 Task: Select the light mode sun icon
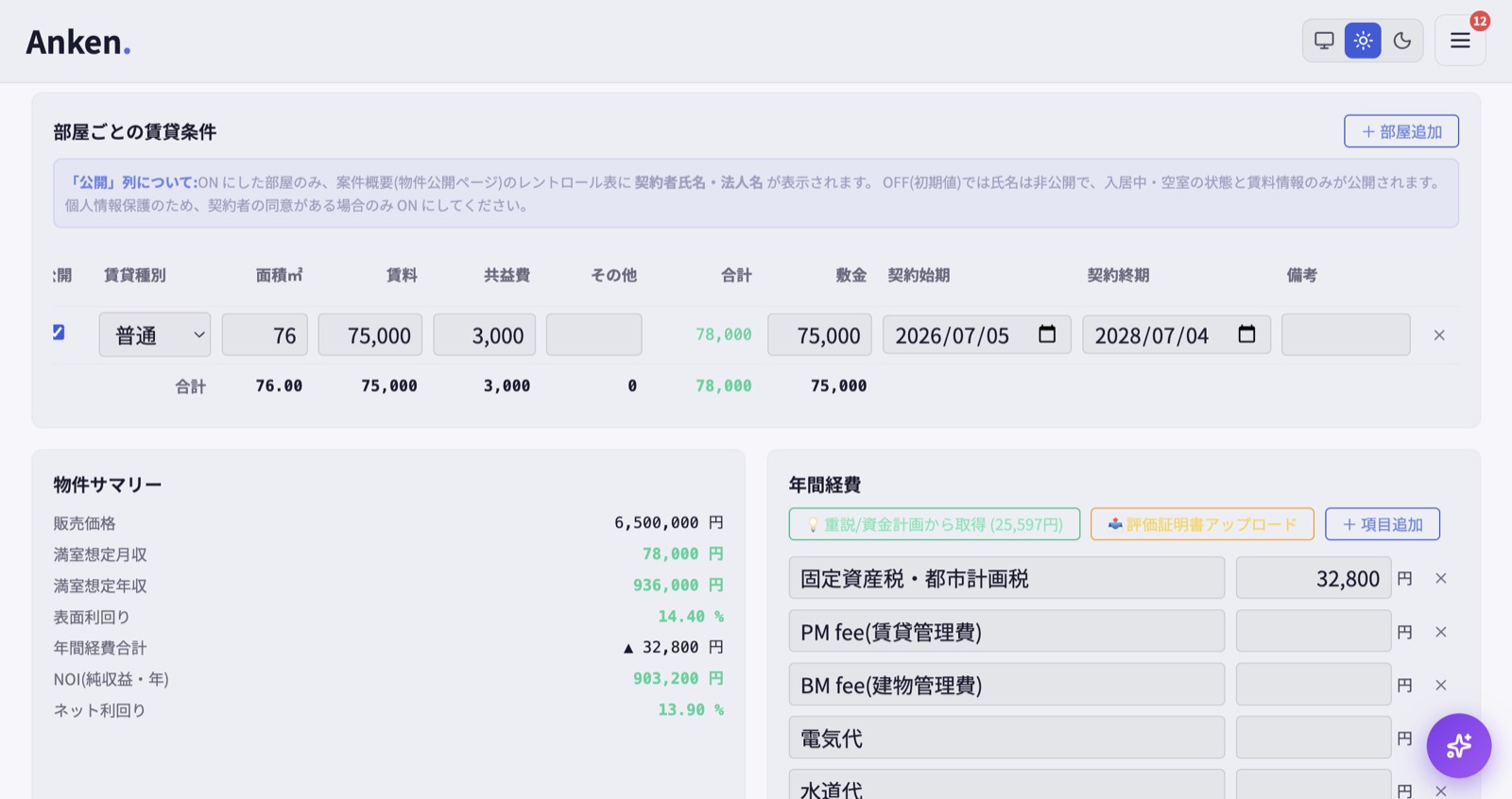(1363, 41)
